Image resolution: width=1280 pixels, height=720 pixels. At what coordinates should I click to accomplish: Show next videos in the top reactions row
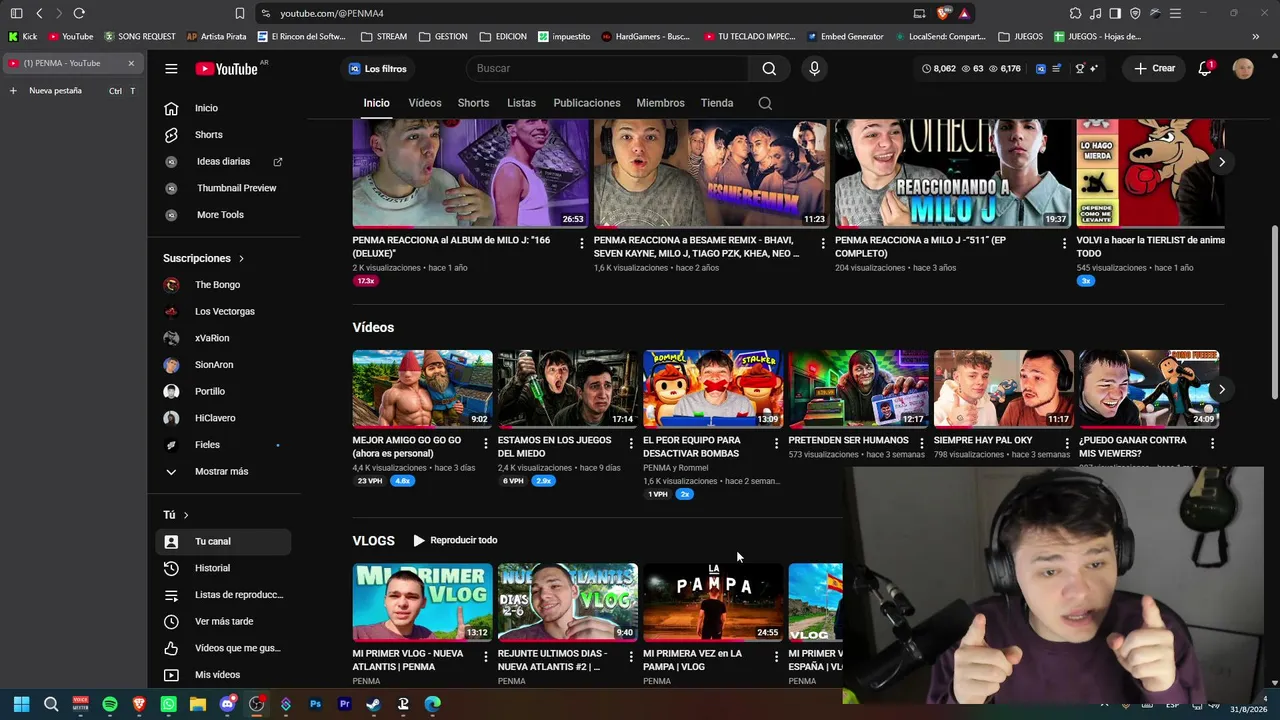tap(1221, 162)
